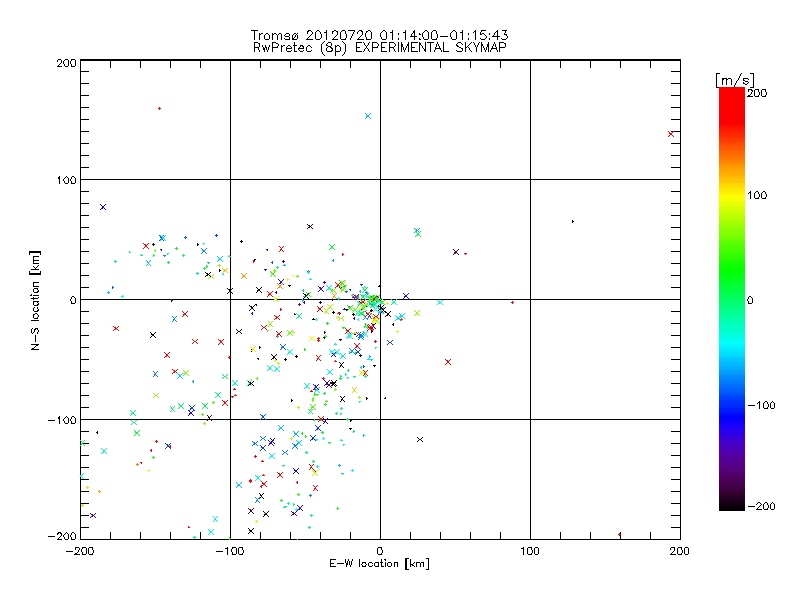
Task: Click the x-axis tick label '100'
Action: [x=530, y=551]
